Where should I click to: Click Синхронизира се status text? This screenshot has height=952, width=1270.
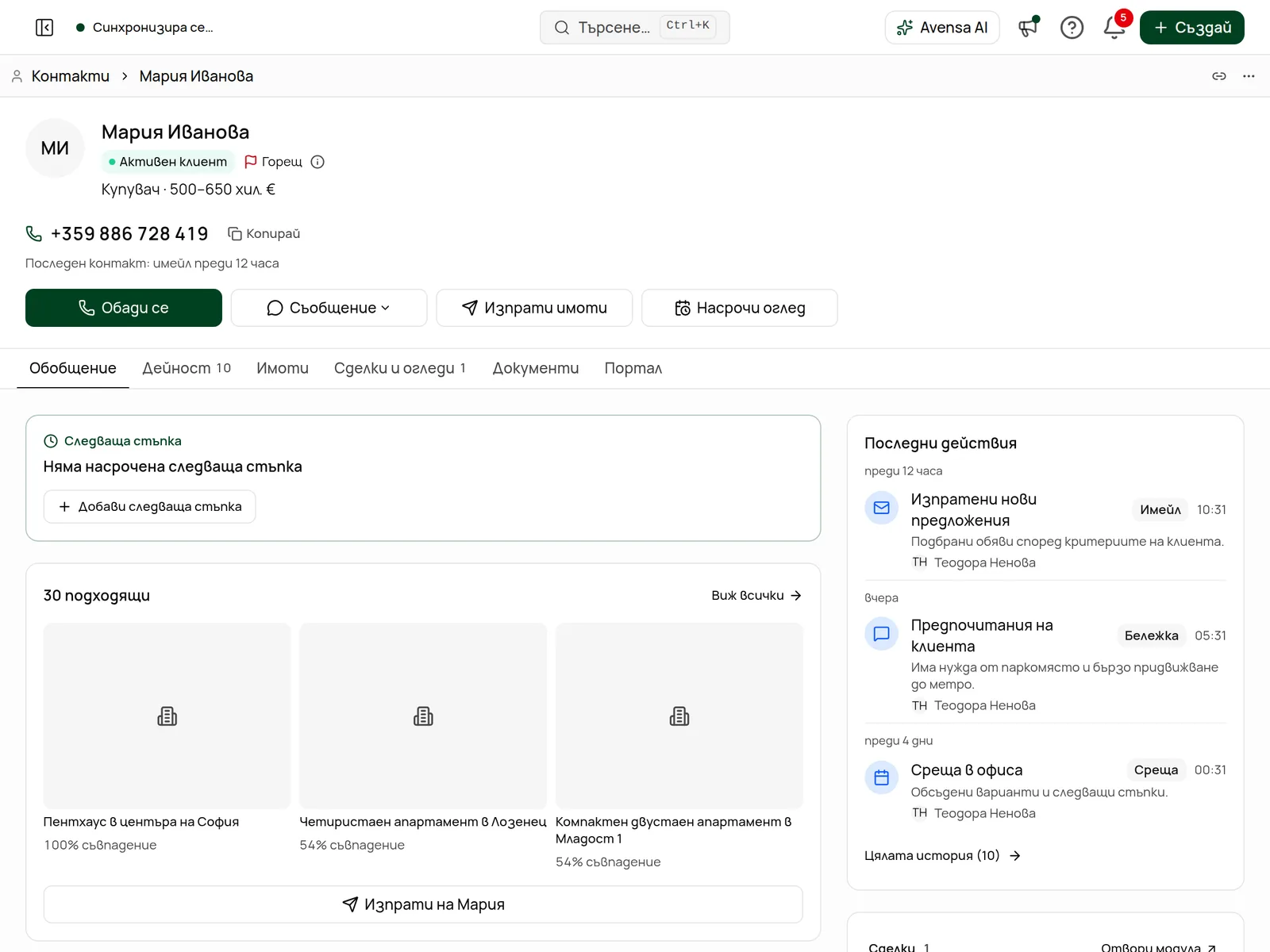click(153, 28)
